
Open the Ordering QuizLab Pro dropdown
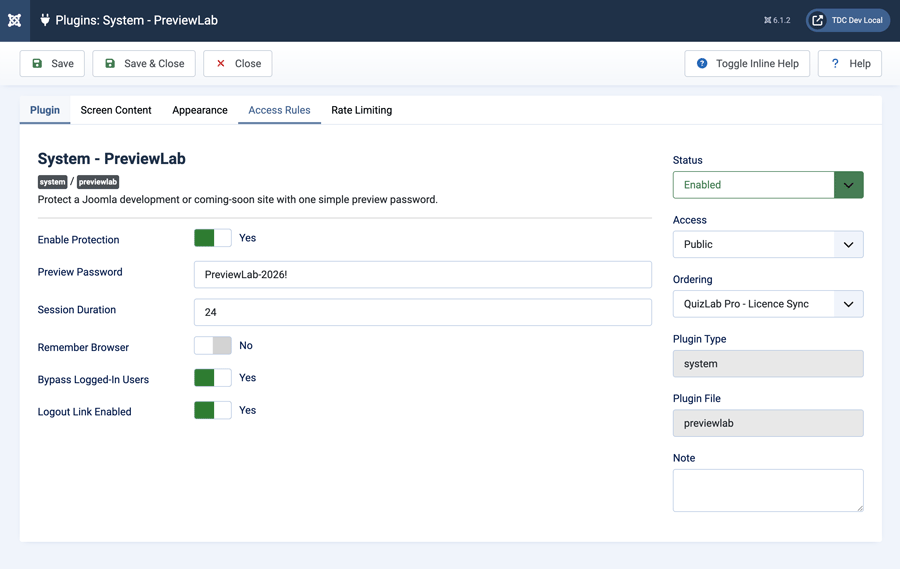[x=768, y=304]
